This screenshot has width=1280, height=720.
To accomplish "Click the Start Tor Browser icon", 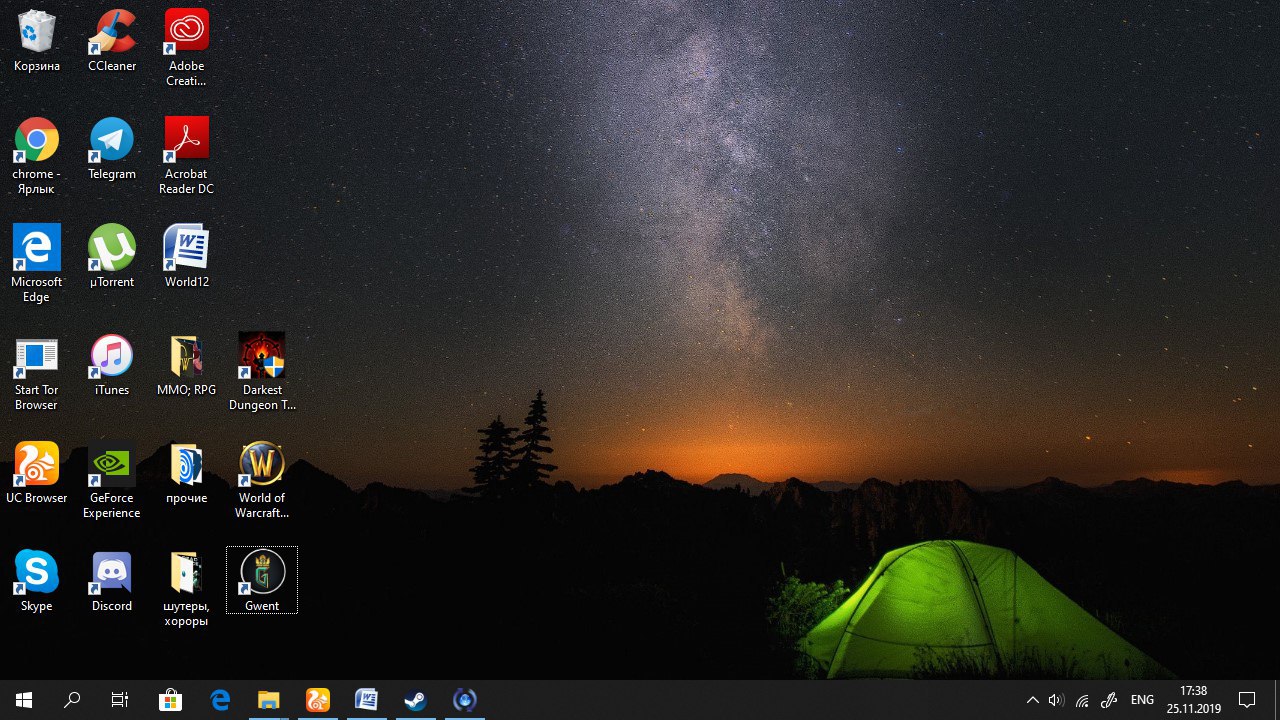I will click(x=37, y=372).
